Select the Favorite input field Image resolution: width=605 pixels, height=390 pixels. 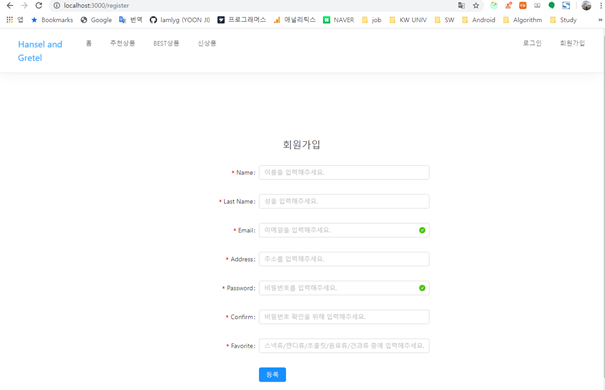(x=344, y=346)
